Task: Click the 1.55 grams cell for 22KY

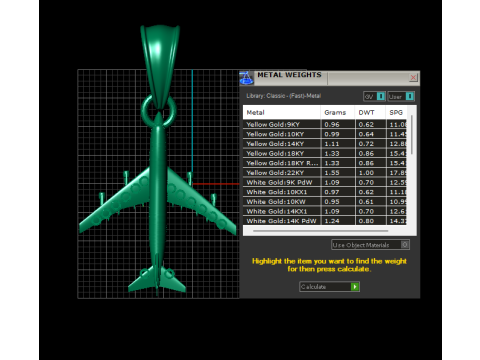Action: (338, 173)
